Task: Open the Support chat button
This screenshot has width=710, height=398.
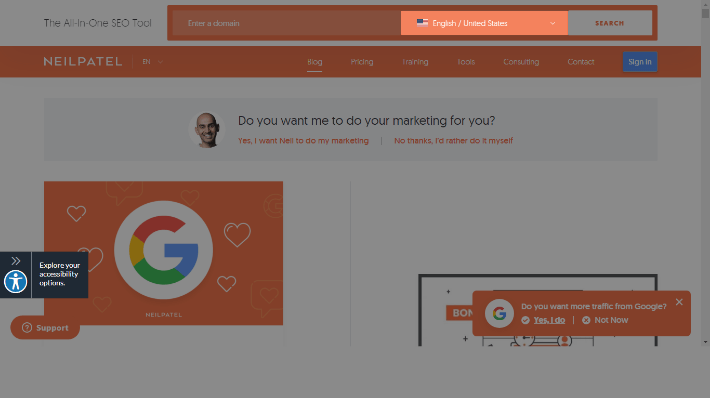Action: (45, 327)
